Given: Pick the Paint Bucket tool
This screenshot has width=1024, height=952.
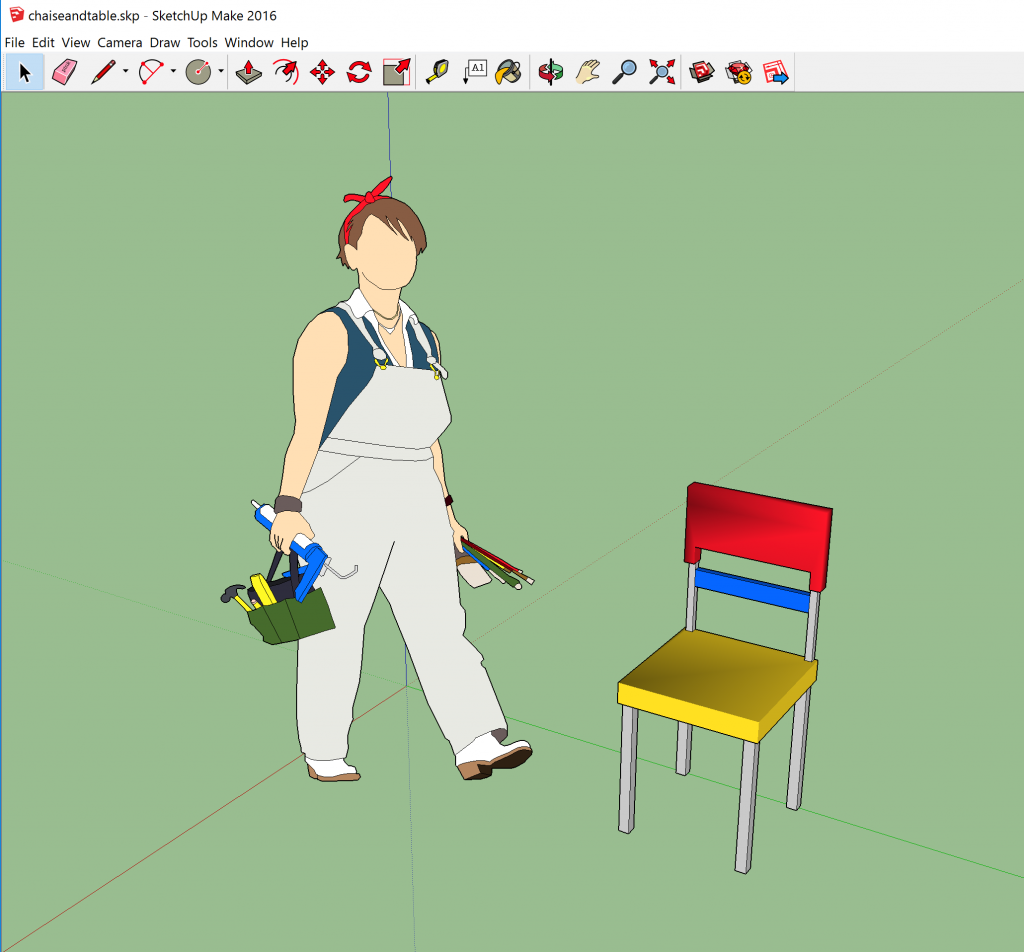Looking at the screenshot, I should point(510,72).
